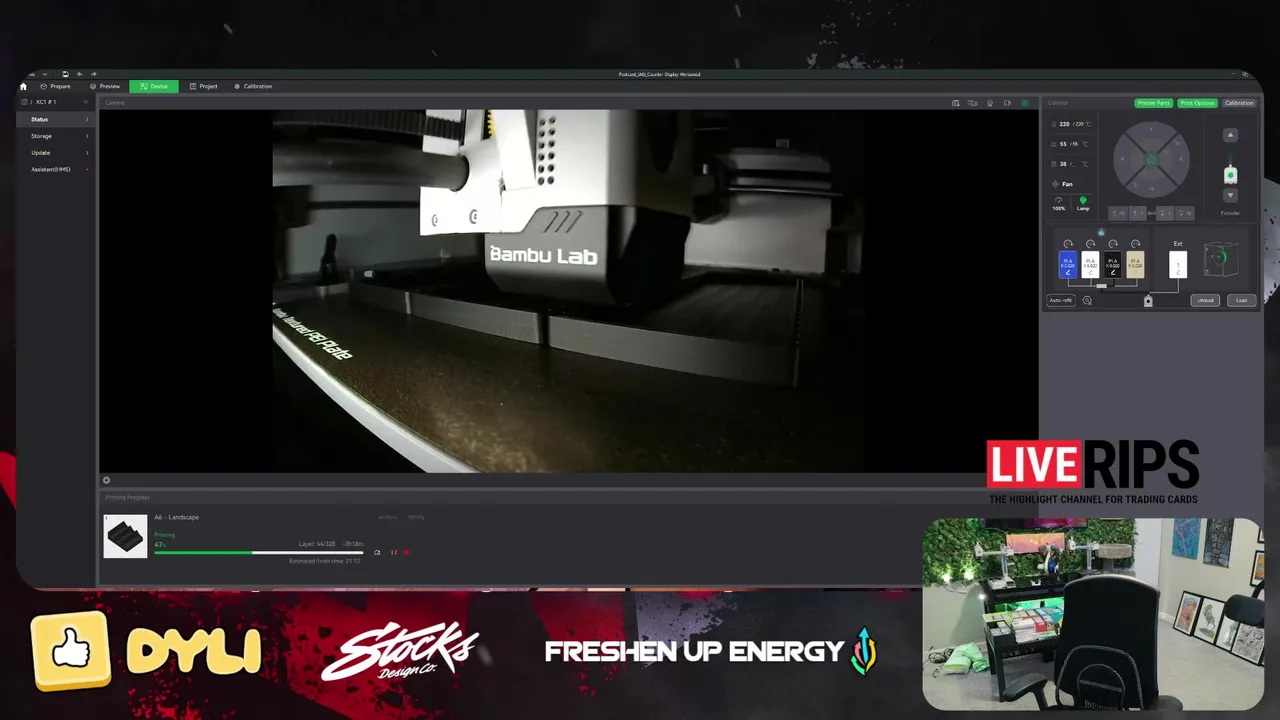Viewport: 1280px width, 720px height.
Task: Go to the Home screen icon
Action: click(x=23, y=86)
